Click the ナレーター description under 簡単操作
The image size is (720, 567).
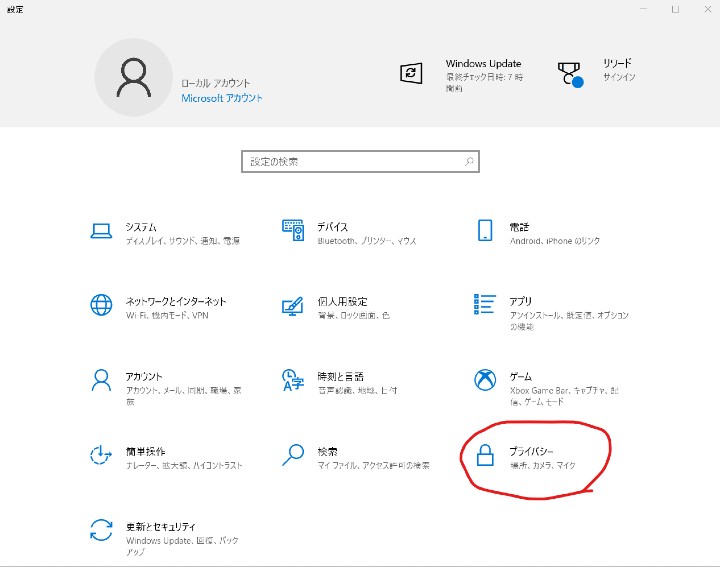[x=184, y=466]
